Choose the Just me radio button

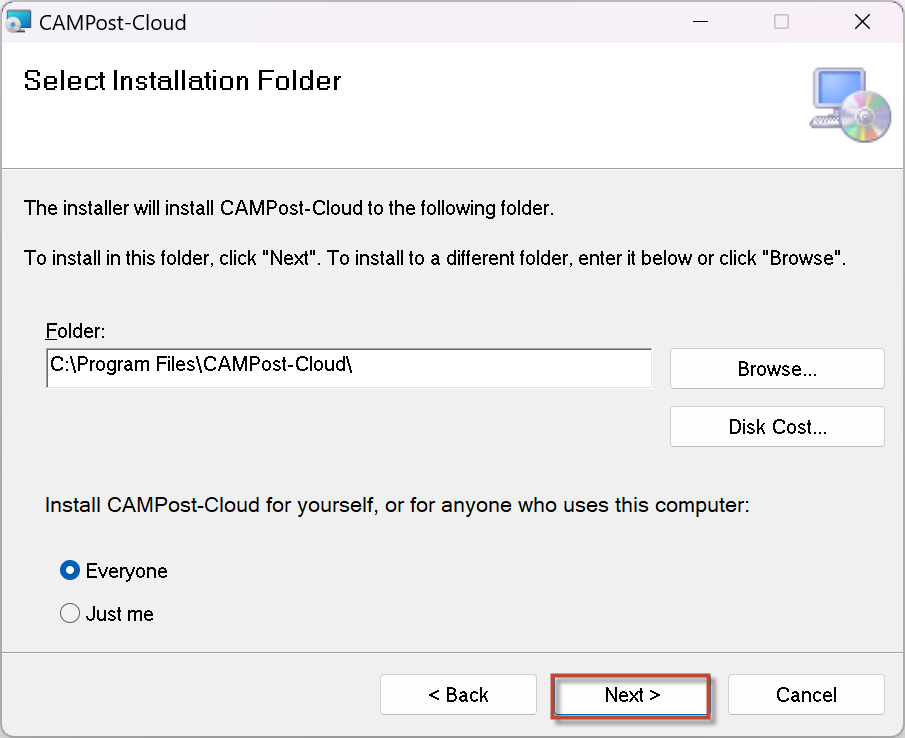(70, 613)
